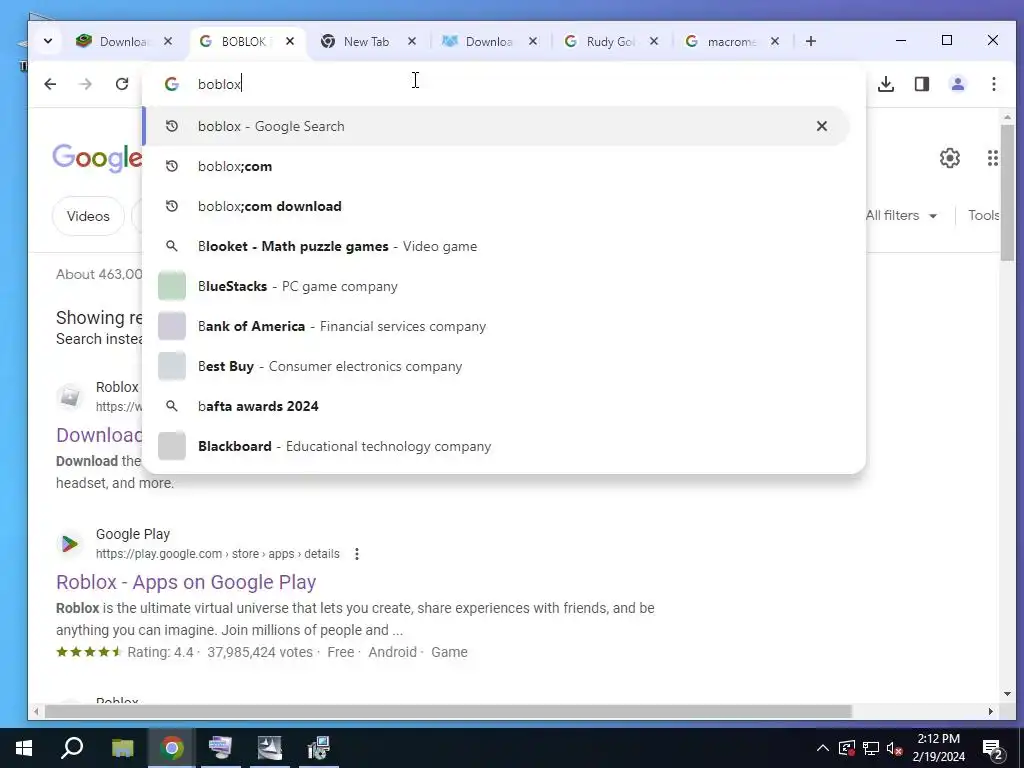This screenshot has width=1024, height=768.
Task: Click the Google logo
Action: pyautogui.click(x=97, y=158)
